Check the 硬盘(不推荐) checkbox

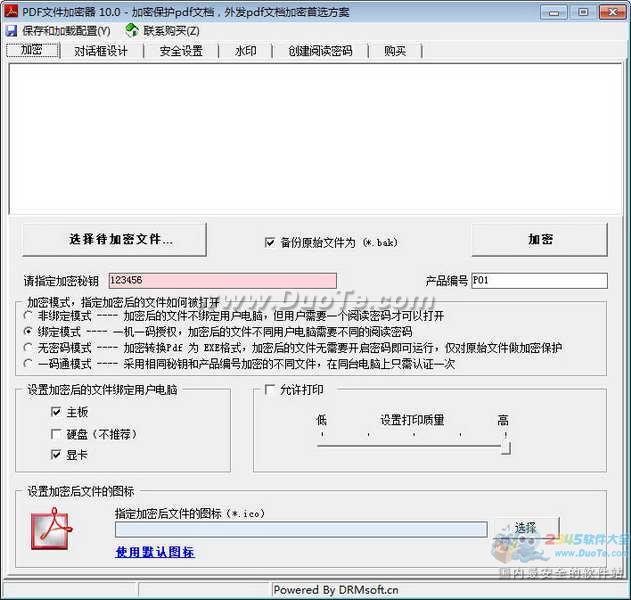[57, 433]
